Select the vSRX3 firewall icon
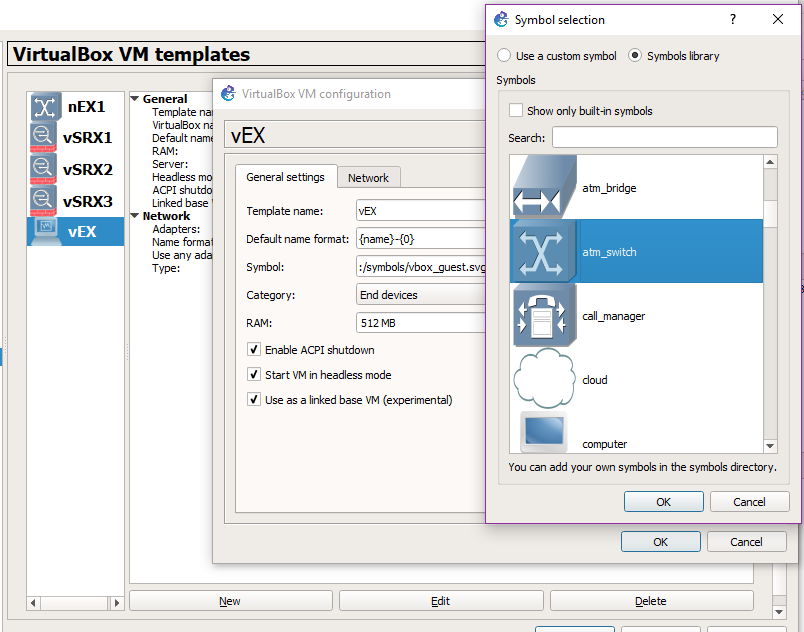The height and width of the screenshot is (632, 804). [x=43, y=201]
